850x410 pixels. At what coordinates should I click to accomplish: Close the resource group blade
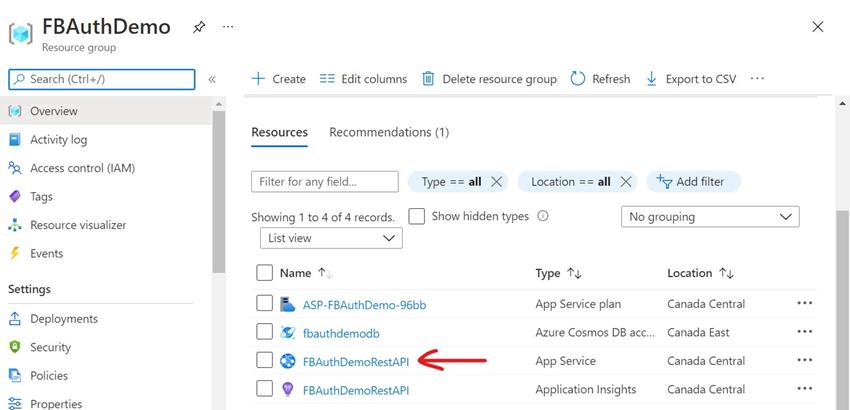pyautogui.click(x=817, y=27)
